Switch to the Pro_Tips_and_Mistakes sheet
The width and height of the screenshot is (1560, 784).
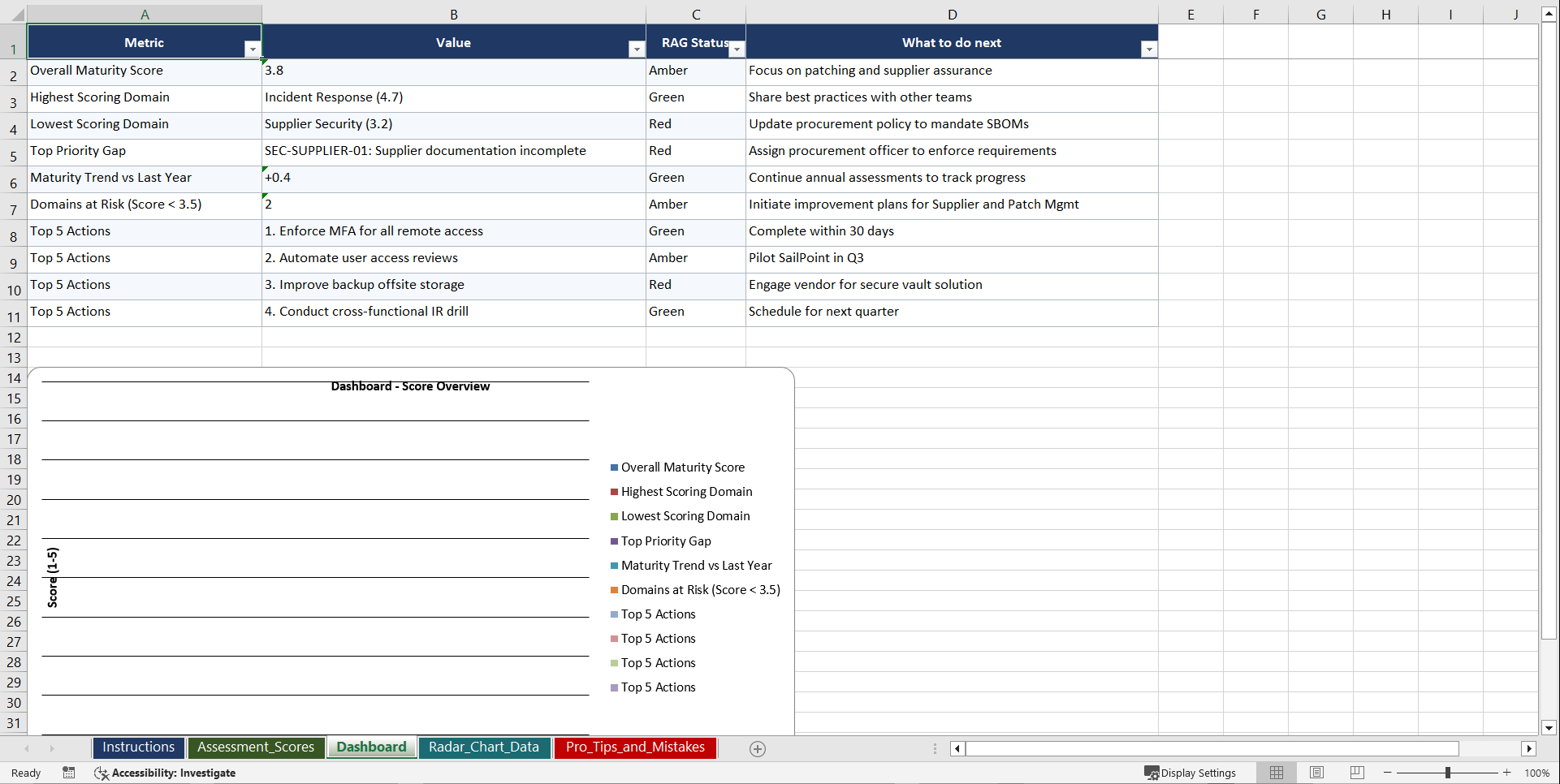pos(635,747)
